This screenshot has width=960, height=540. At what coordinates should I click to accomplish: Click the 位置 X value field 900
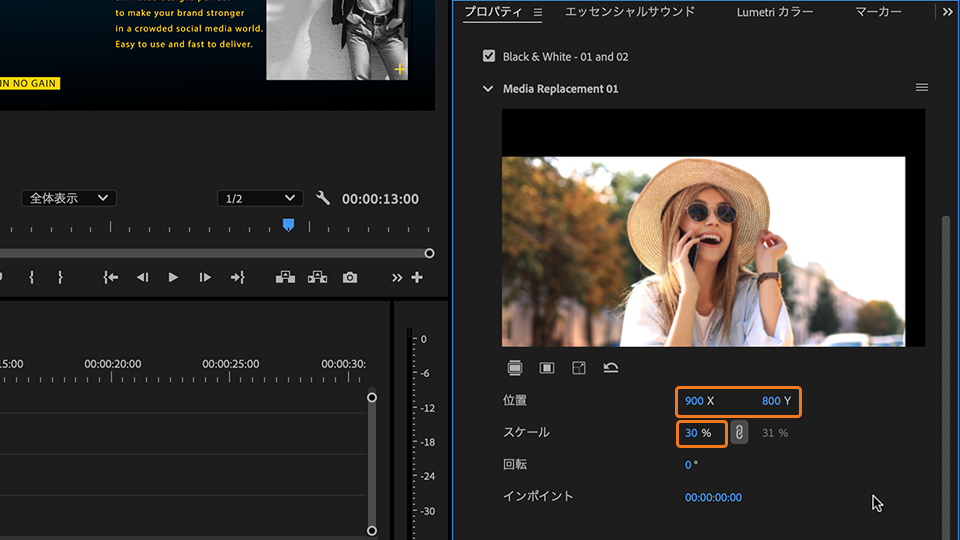[694, 401]
